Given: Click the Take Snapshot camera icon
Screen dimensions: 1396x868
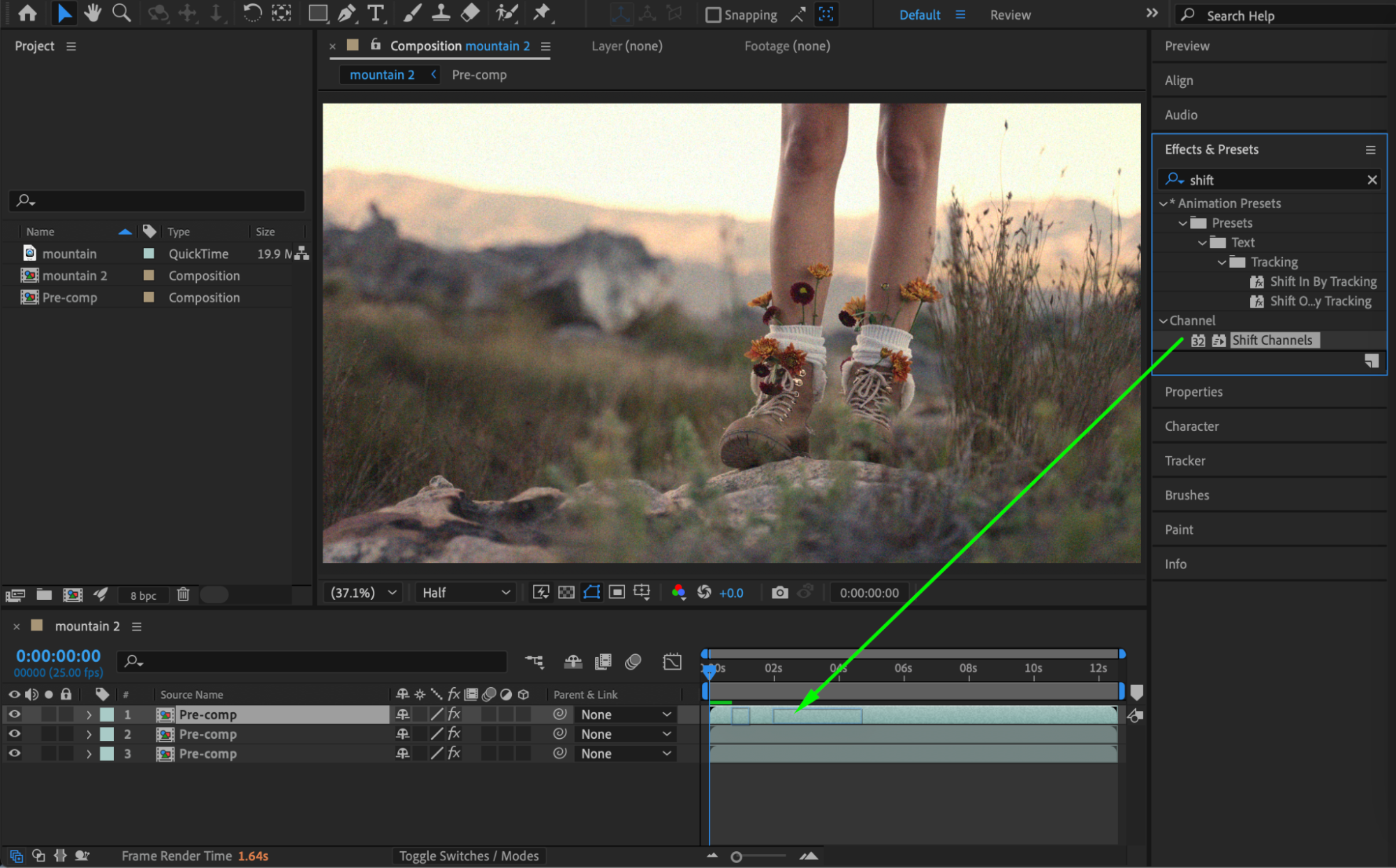Looking at the screenshot, I should pos(779,592).
